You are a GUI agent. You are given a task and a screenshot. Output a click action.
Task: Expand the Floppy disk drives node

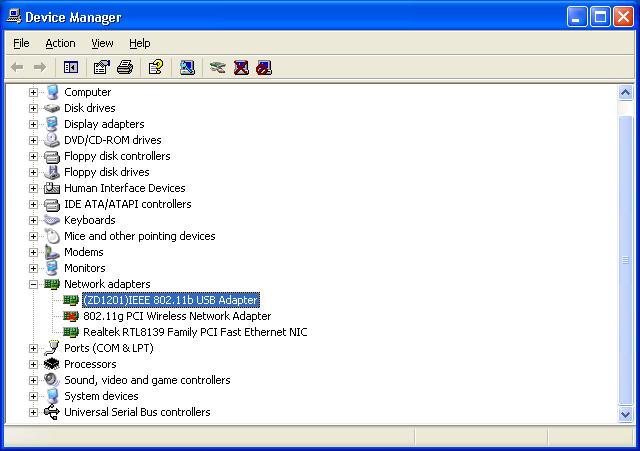33,172
